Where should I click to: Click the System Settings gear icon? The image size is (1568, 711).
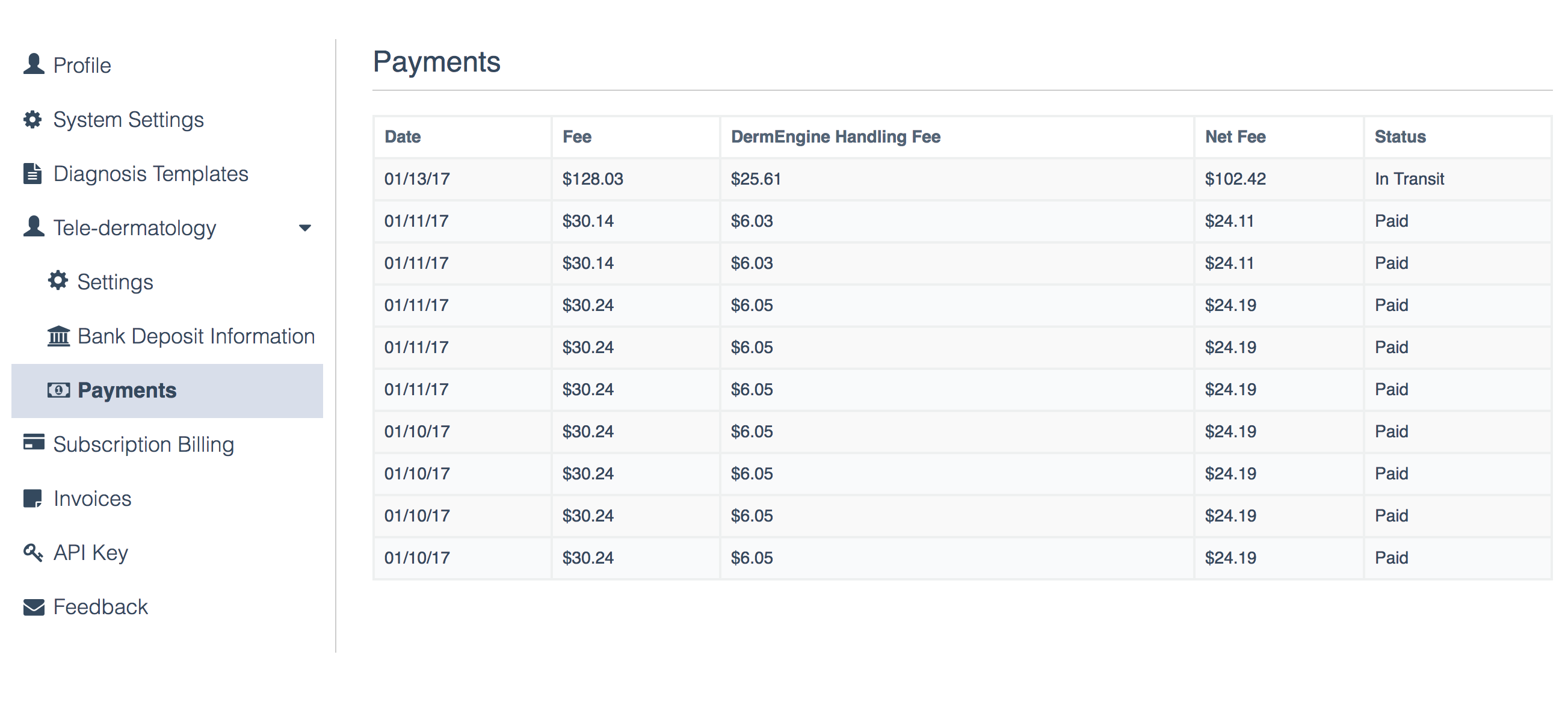point(33,119)
